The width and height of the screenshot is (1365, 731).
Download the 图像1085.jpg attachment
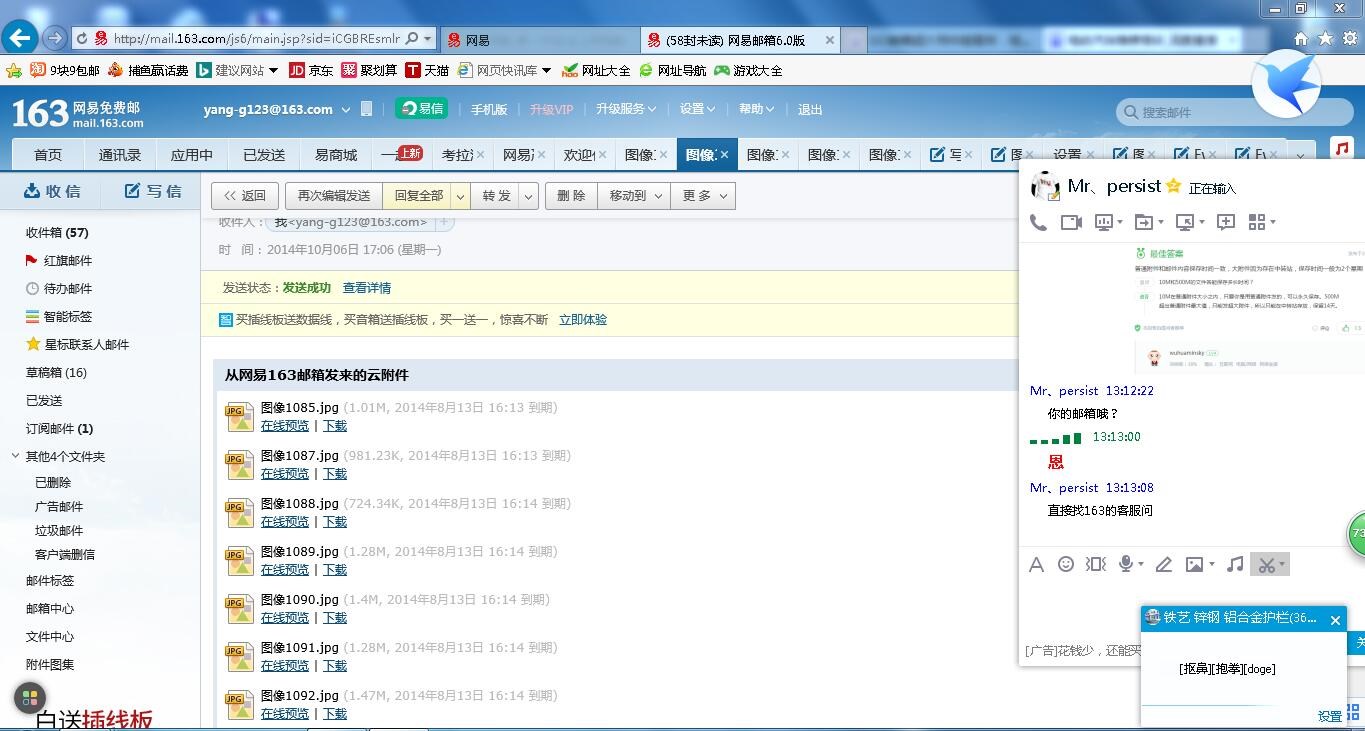pyautogui.click(x=334, y=425)
